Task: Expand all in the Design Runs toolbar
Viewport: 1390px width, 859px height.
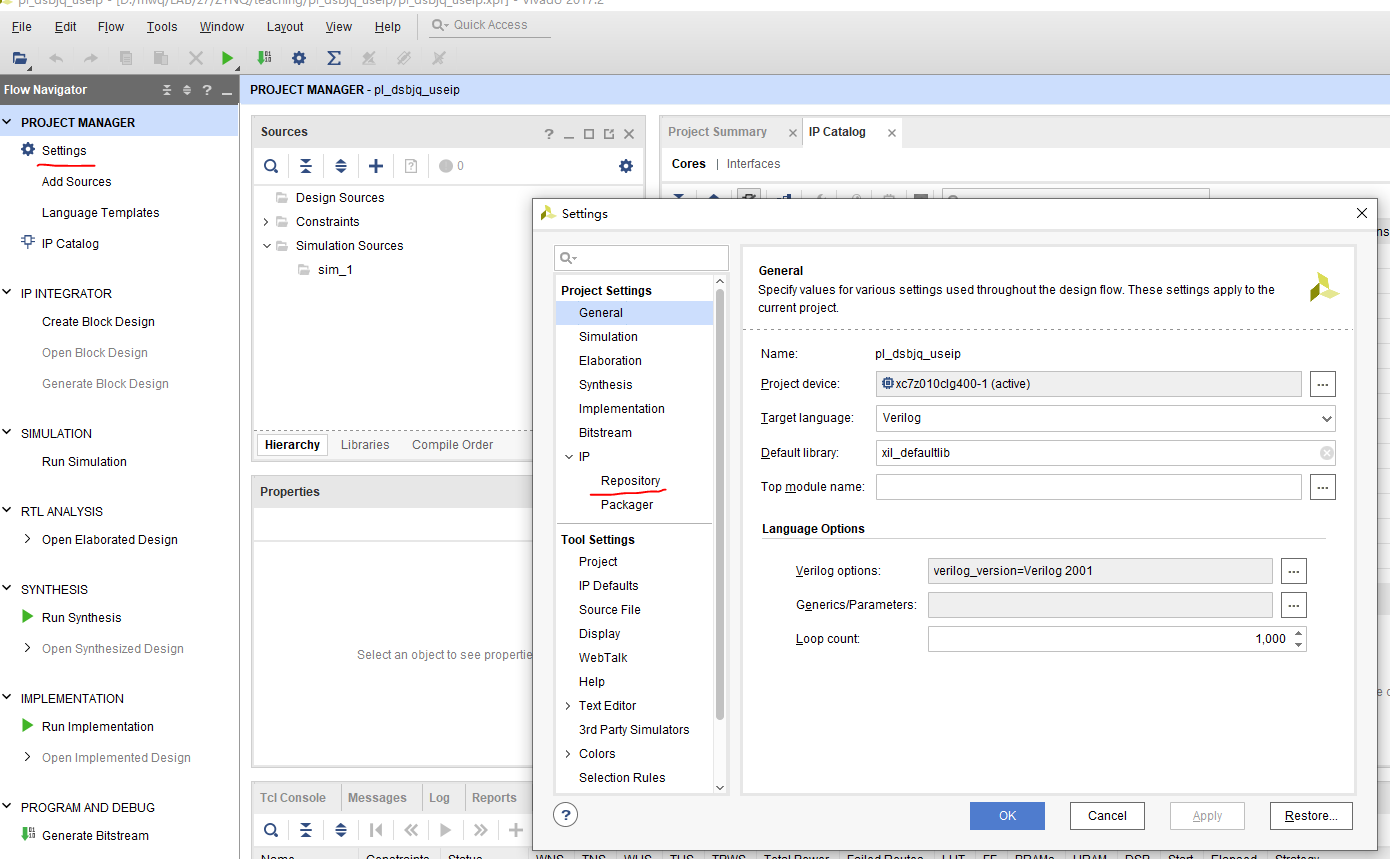Action: click(341, 830)
